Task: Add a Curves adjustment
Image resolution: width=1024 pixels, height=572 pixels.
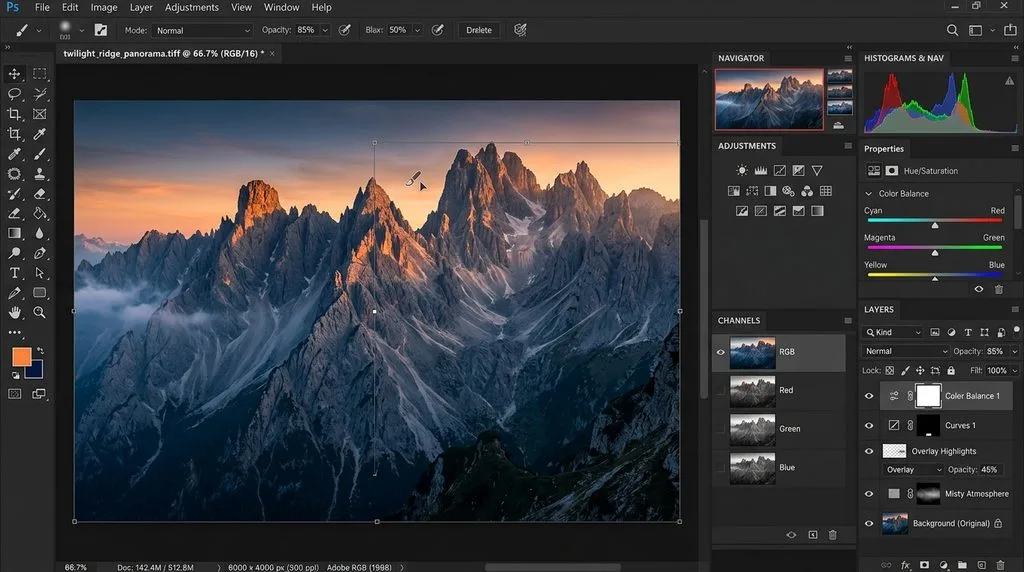Action: point(780,170)
